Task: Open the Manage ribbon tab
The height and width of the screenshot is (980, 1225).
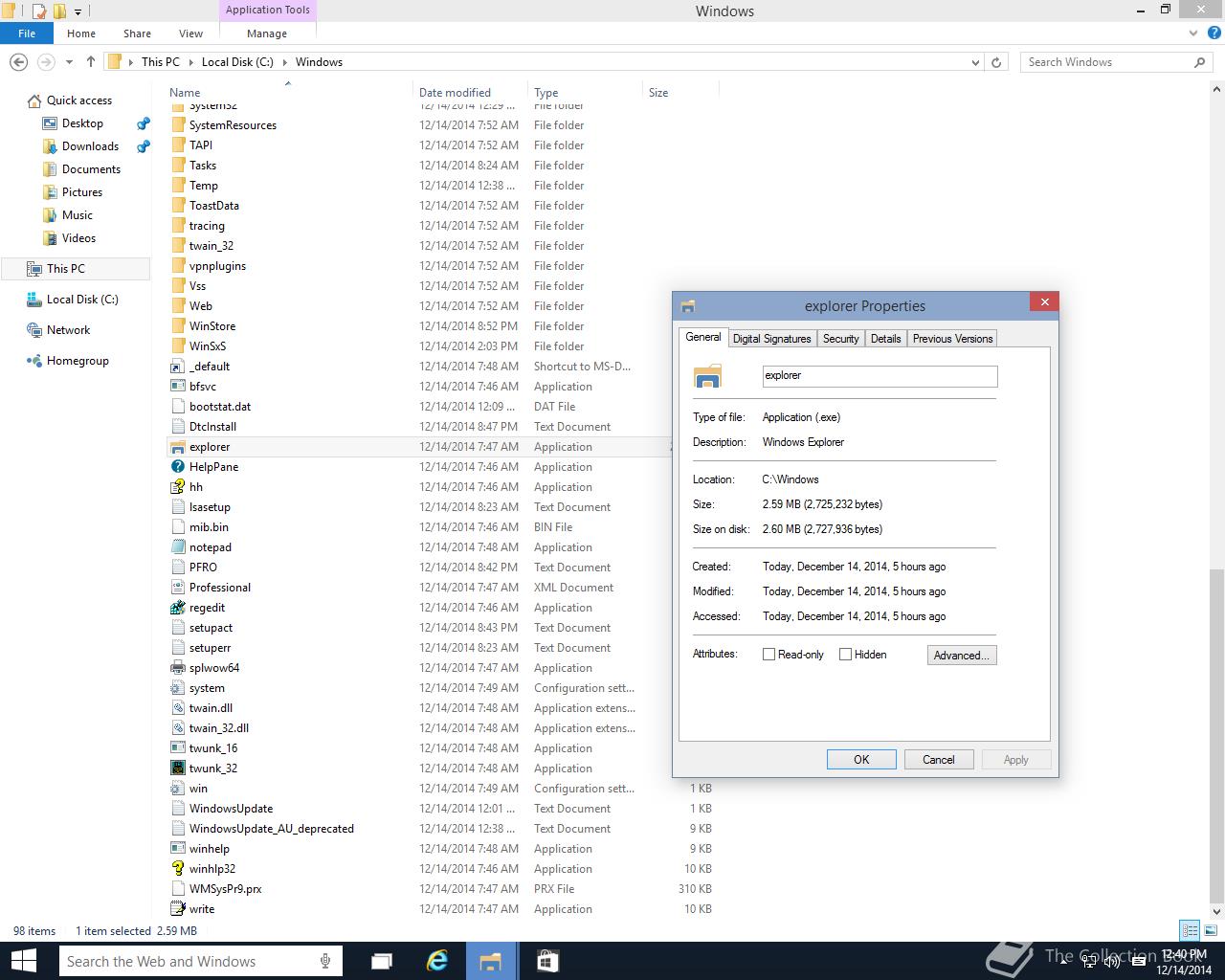Action: tap(267, 33)
